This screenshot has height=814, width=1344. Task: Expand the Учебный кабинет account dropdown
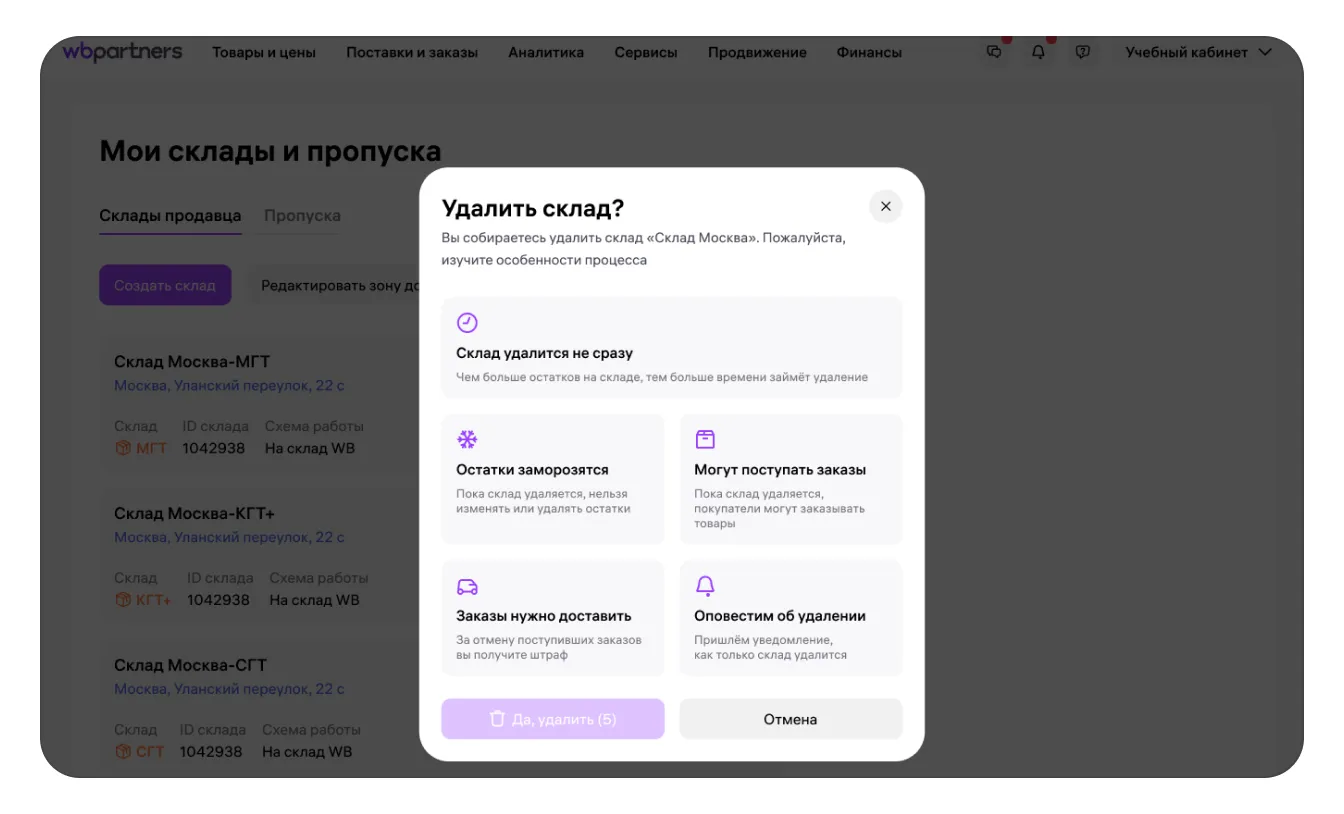point(1198,52)
